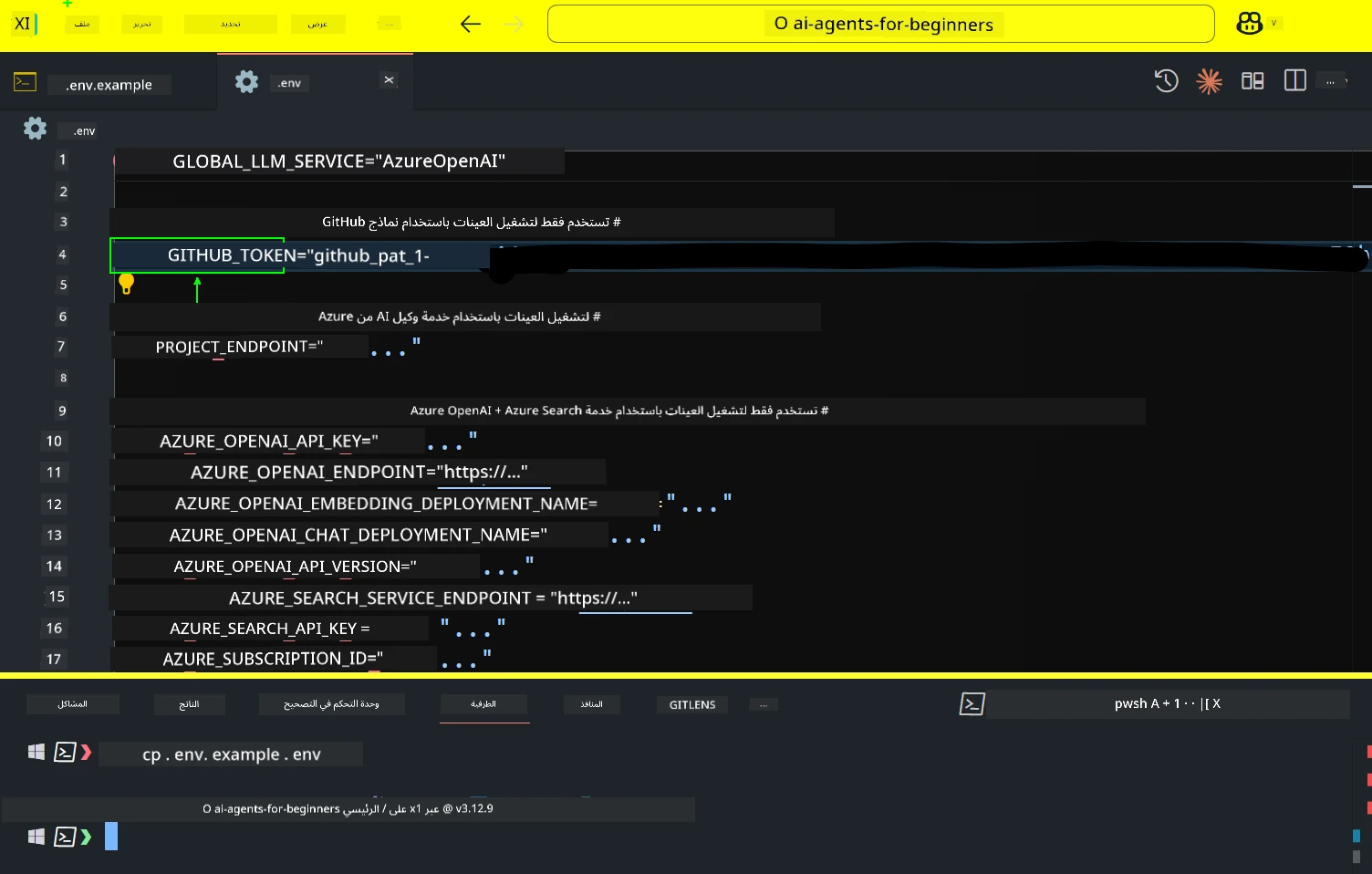Click the gear icon on the .env tab
Viewport: 1372px width, 874px height.
tap(245, 81)
